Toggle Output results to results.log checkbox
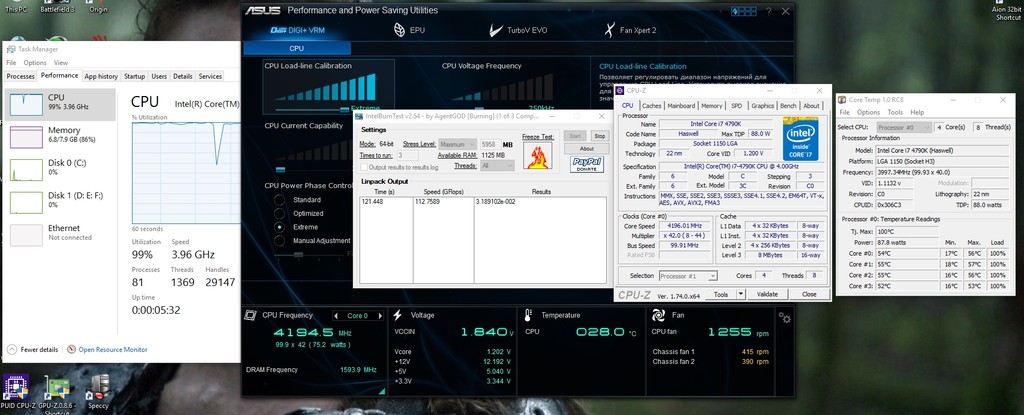Screen dimensions: 1024x415 pyautogui.click(x=364, y=167)
